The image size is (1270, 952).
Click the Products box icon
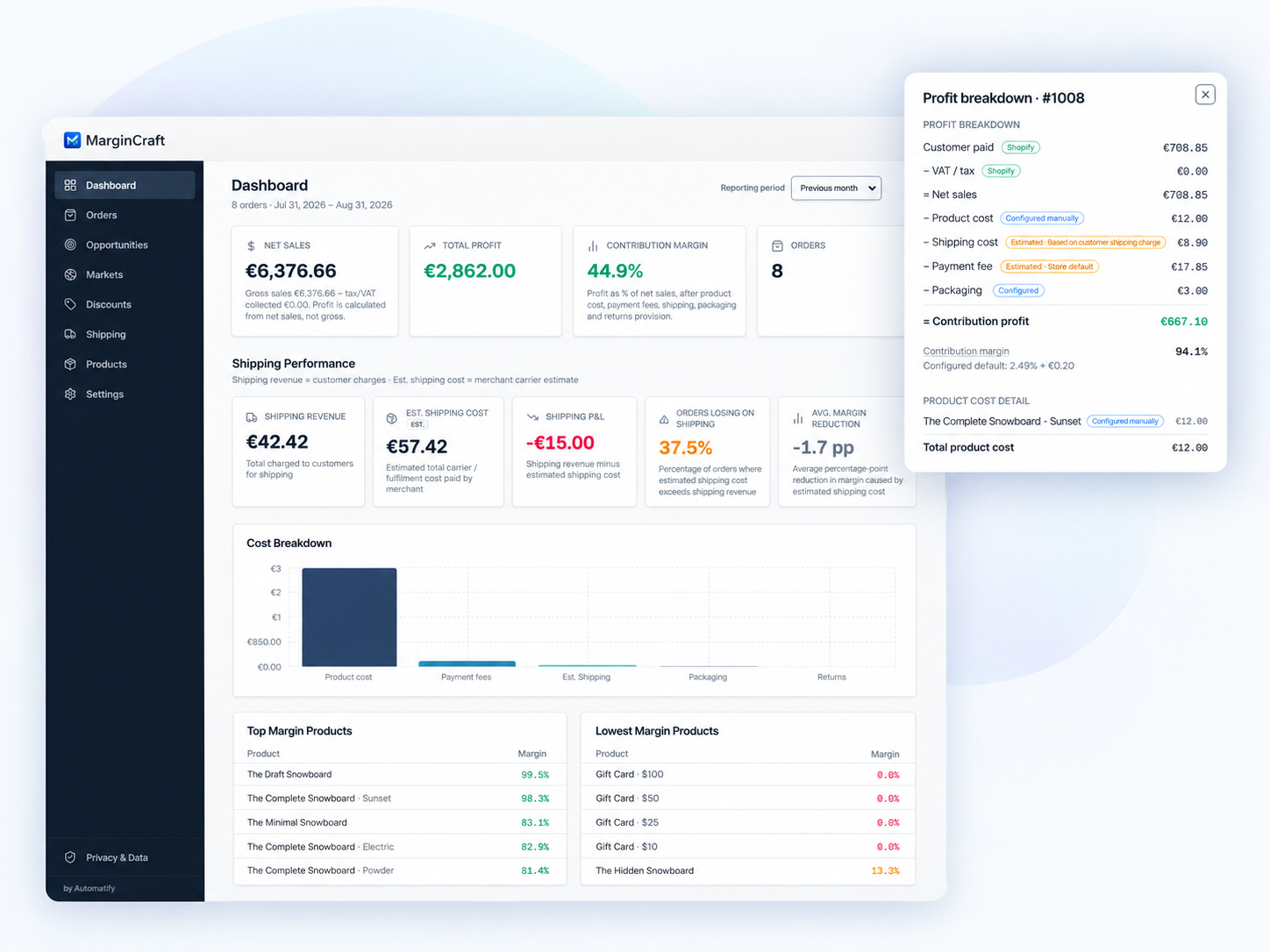coord(70,364)
